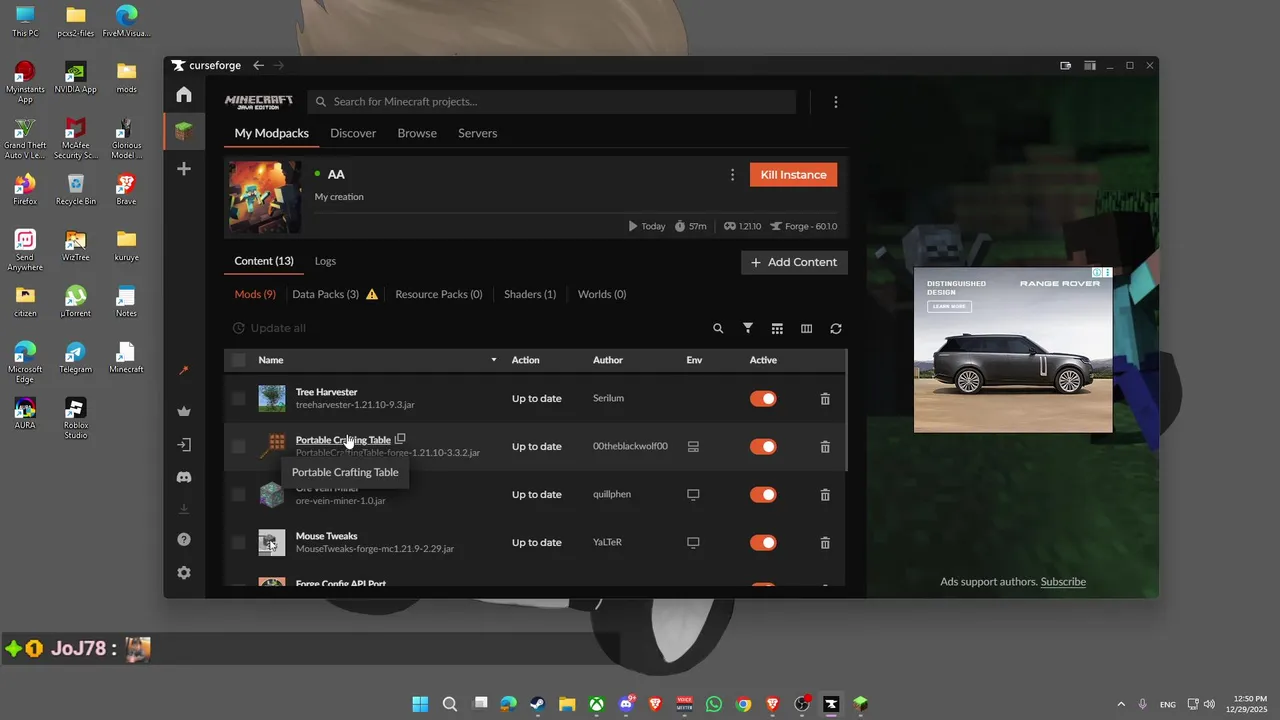Open Telegram desktop shortcut
This screenshot has width=1280, height=720.
(75, 358)
